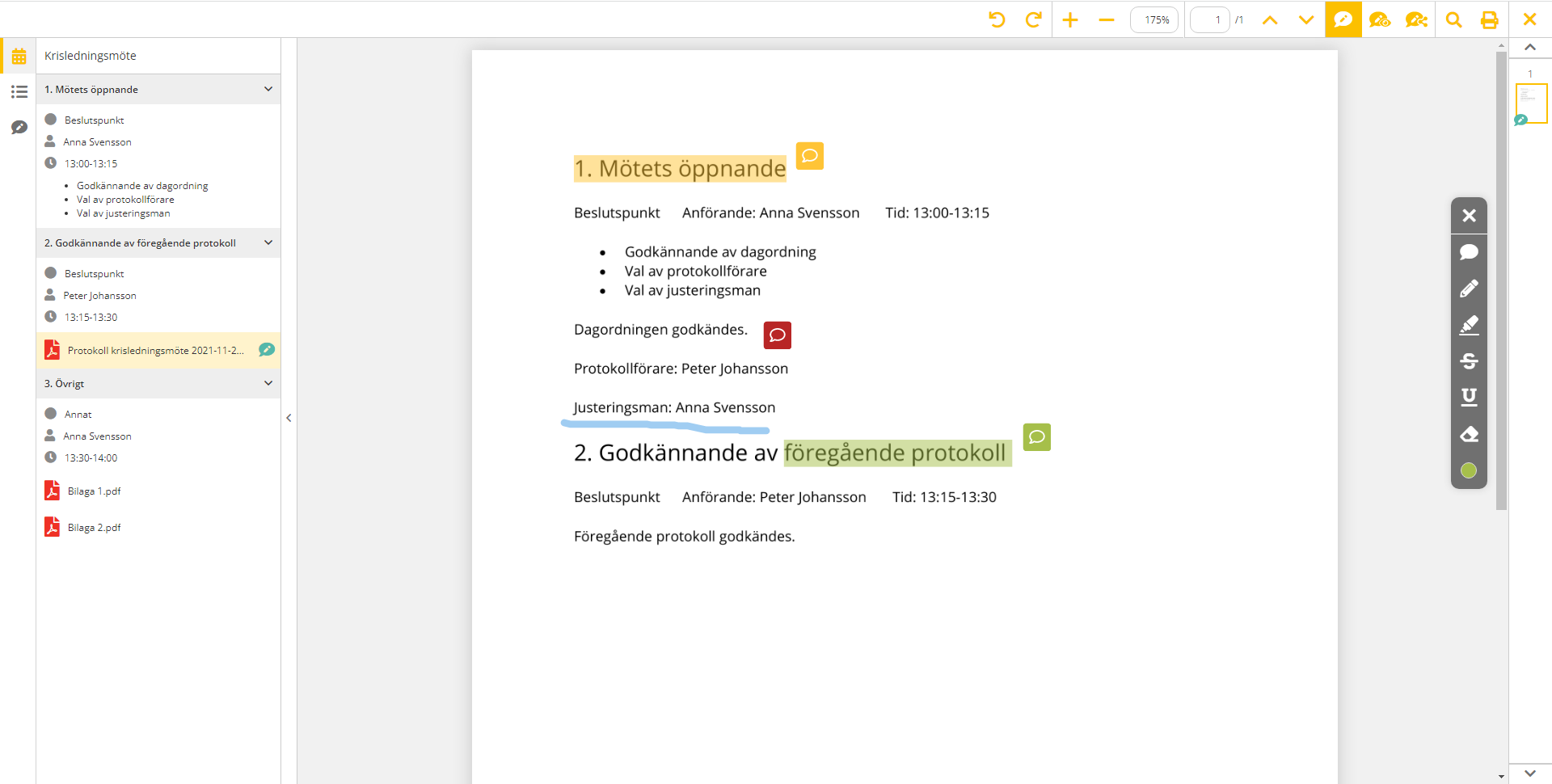Collapse the left sidebar panel arrow

pos(289,418)
